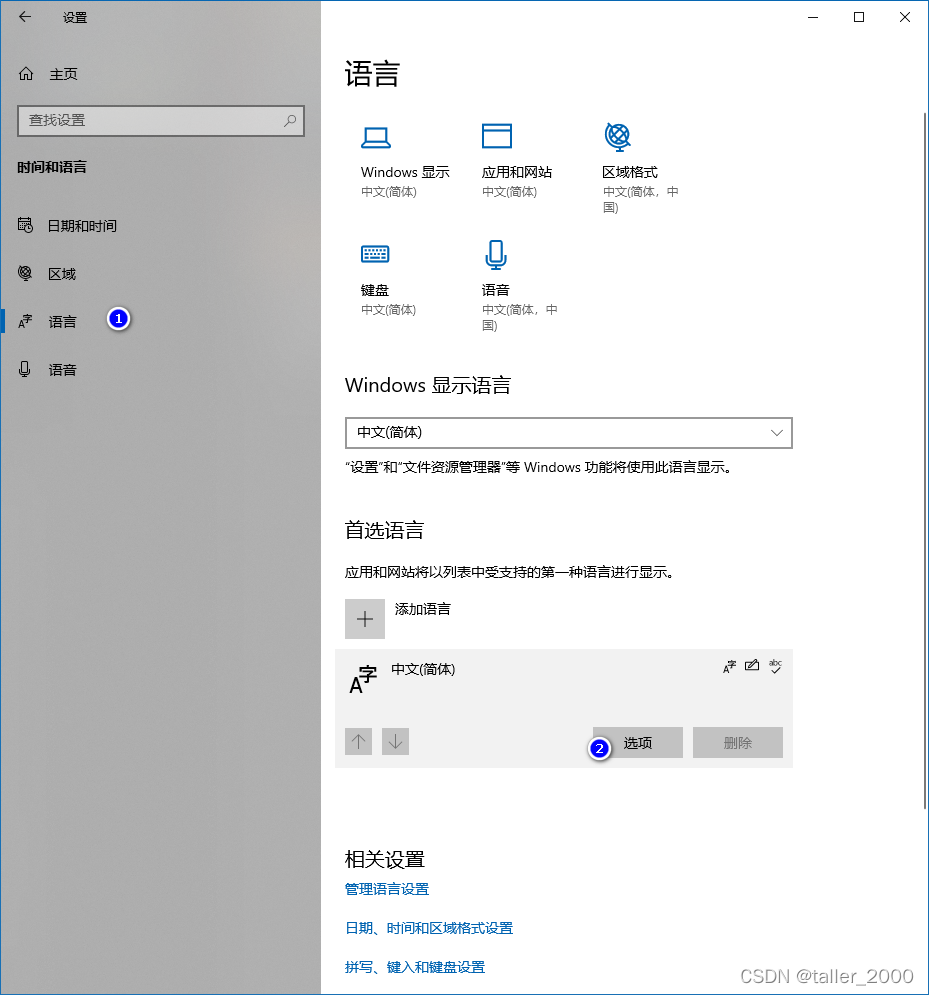Move language down with the down arrow

(395, 742)
